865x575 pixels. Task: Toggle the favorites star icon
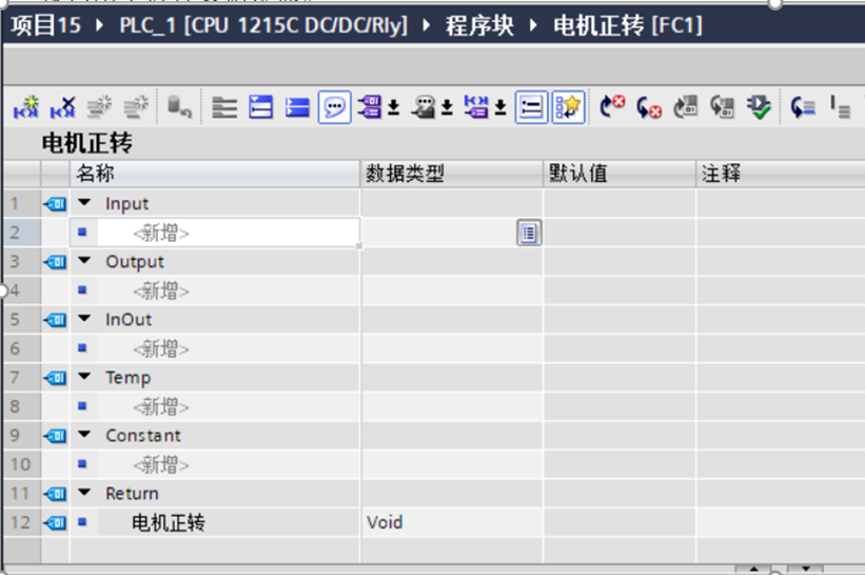pyautogui.click(x=568, y=107)
